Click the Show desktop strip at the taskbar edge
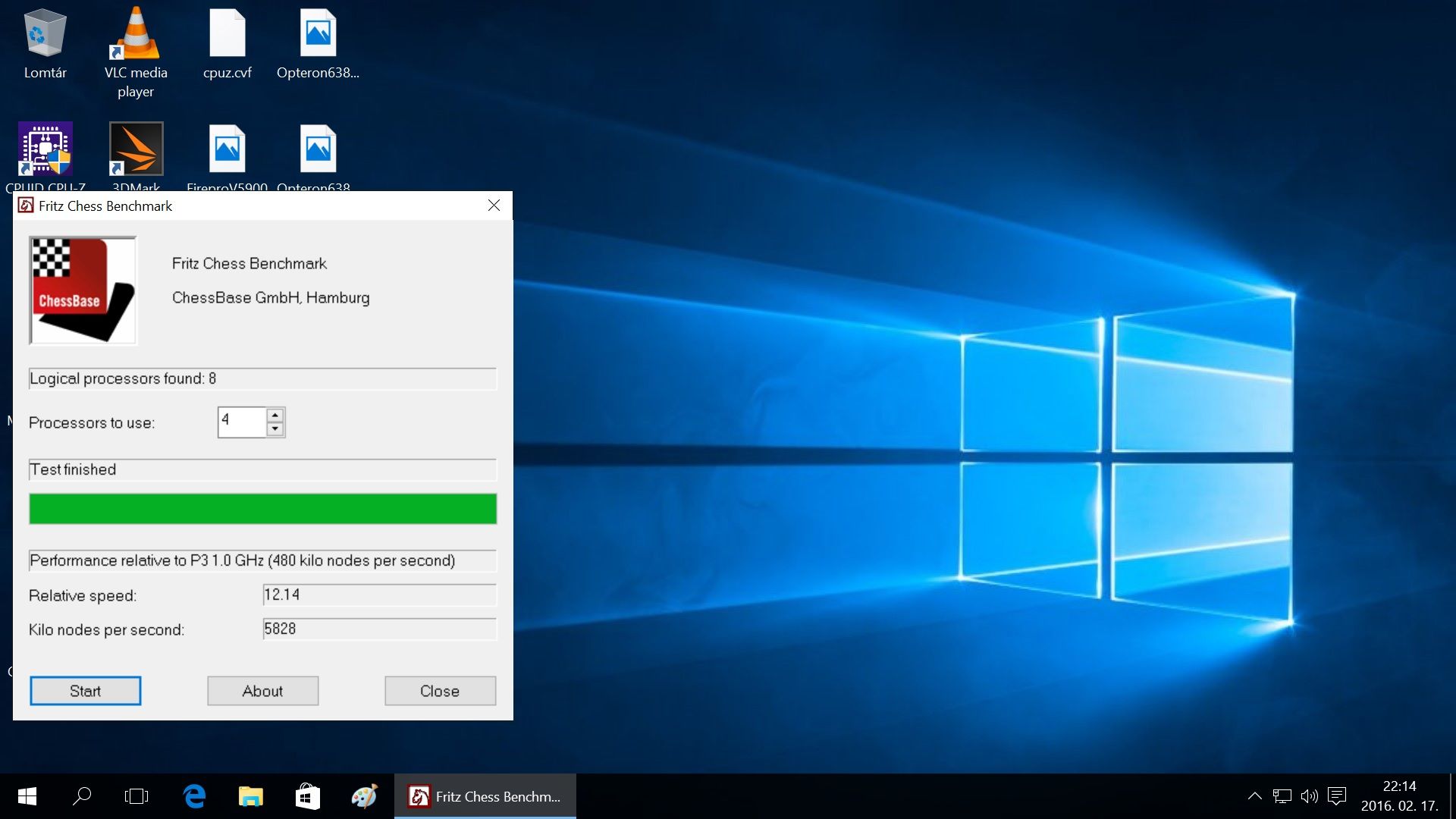Viewport: 1456px width, 819px height. coord(1452,796)
